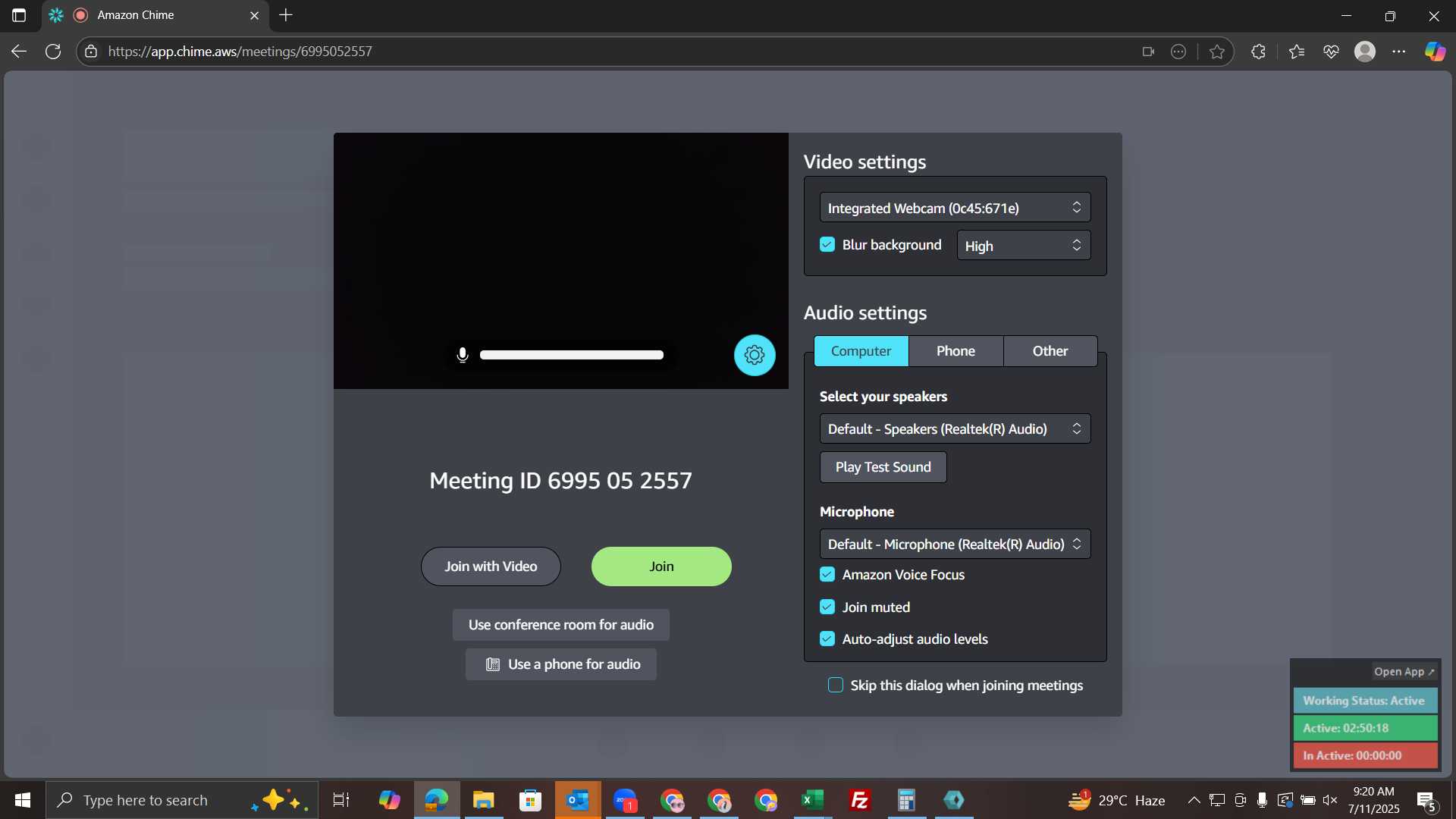Screen dimensions: 1456x819
Task: Click the camera permission icon in address bar
Action: click(x=1148, y=52)
